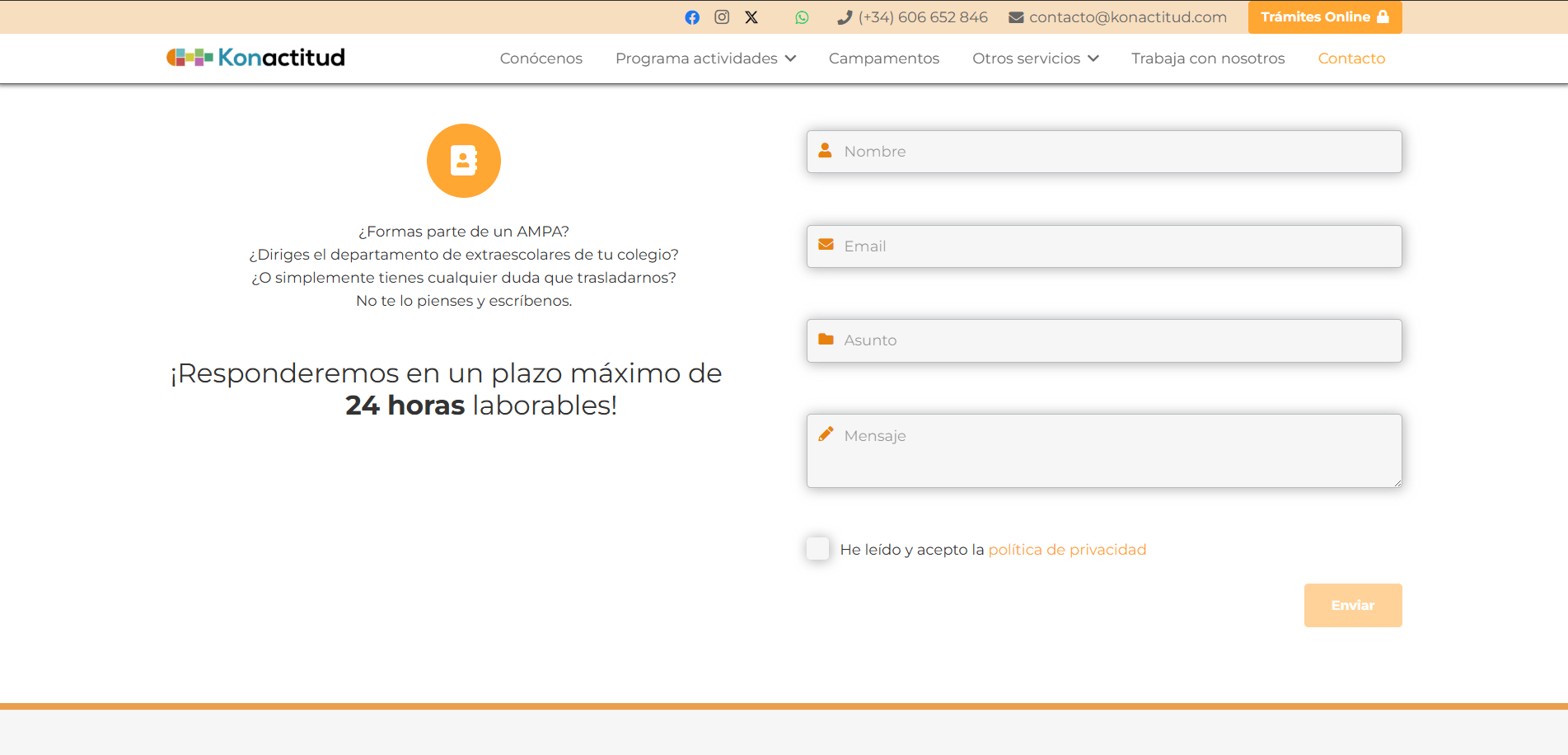This screenshot has height=755, width=1568.
Task: Click the envelope icon beside contact email
Action: click(1016, 17)
